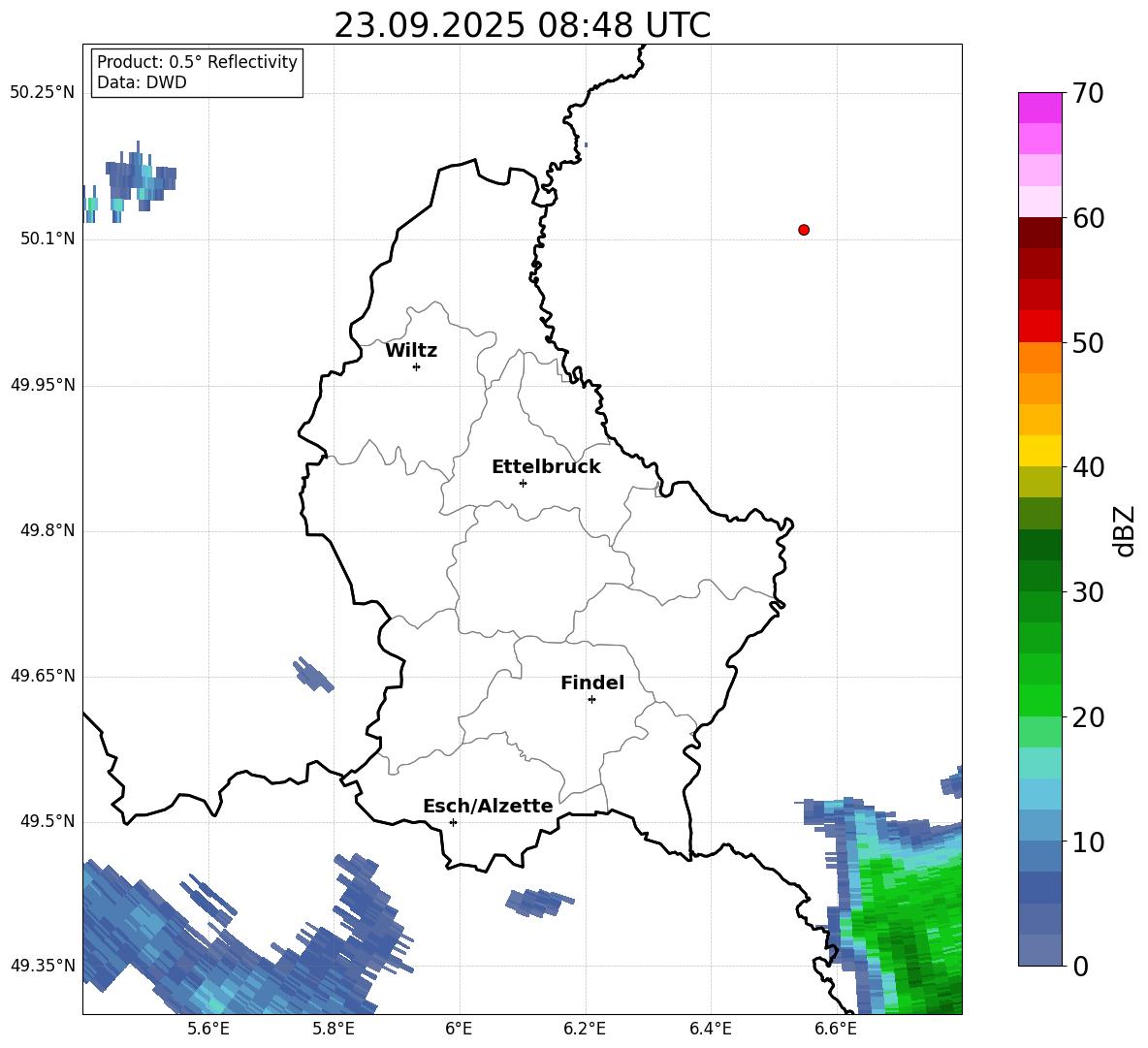Click the Product: 0.5° Reflectivity text
Viewport: 1148px width, 1048px height.
197,61
